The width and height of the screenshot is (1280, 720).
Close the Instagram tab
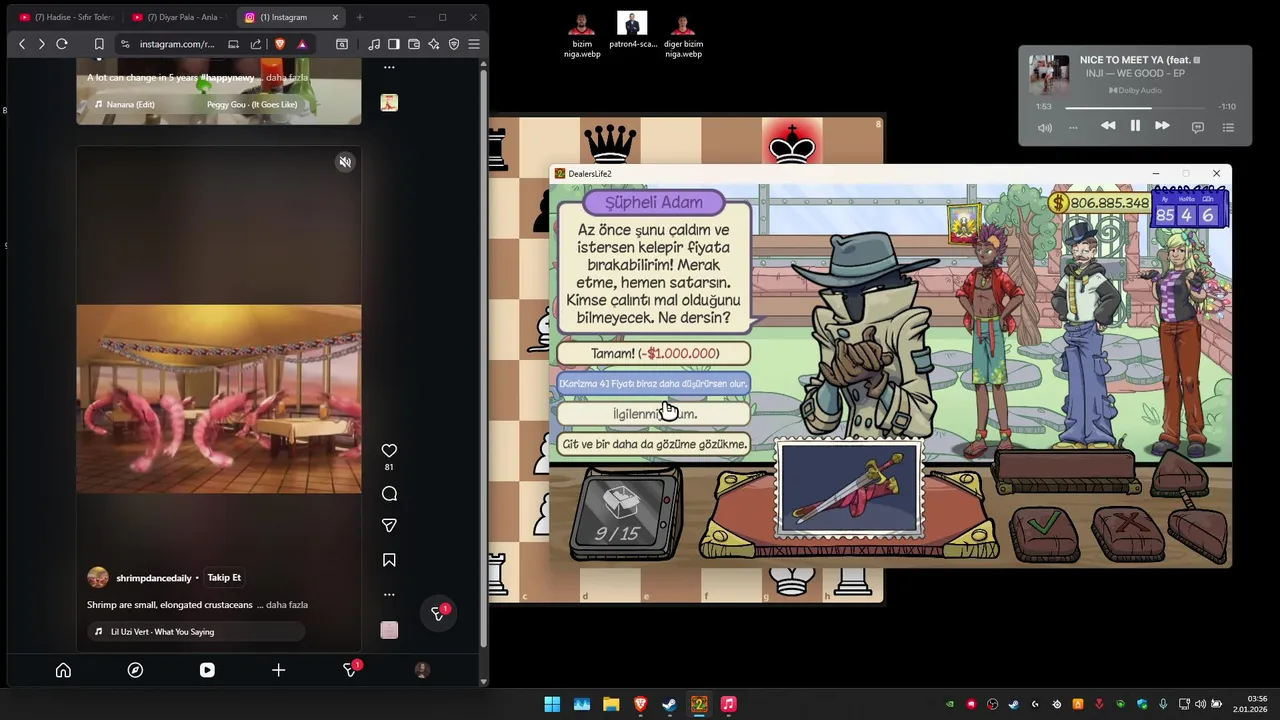(335, 17)
